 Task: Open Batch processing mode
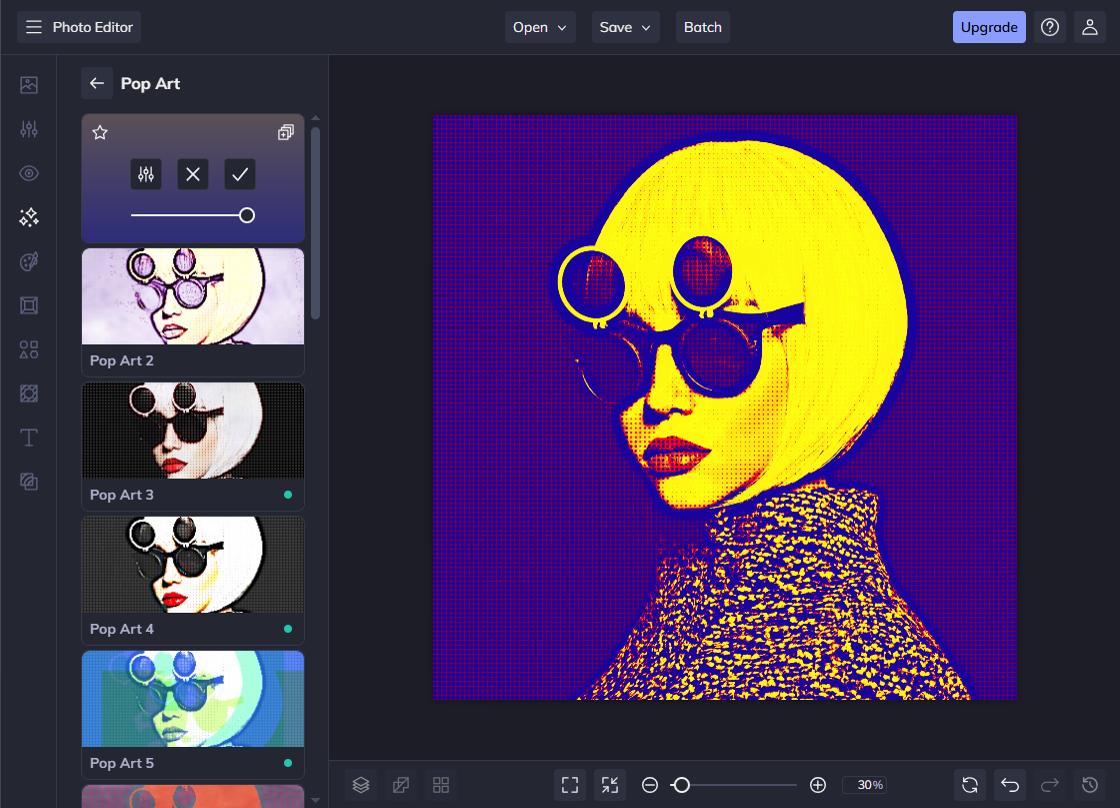[703, 27]
